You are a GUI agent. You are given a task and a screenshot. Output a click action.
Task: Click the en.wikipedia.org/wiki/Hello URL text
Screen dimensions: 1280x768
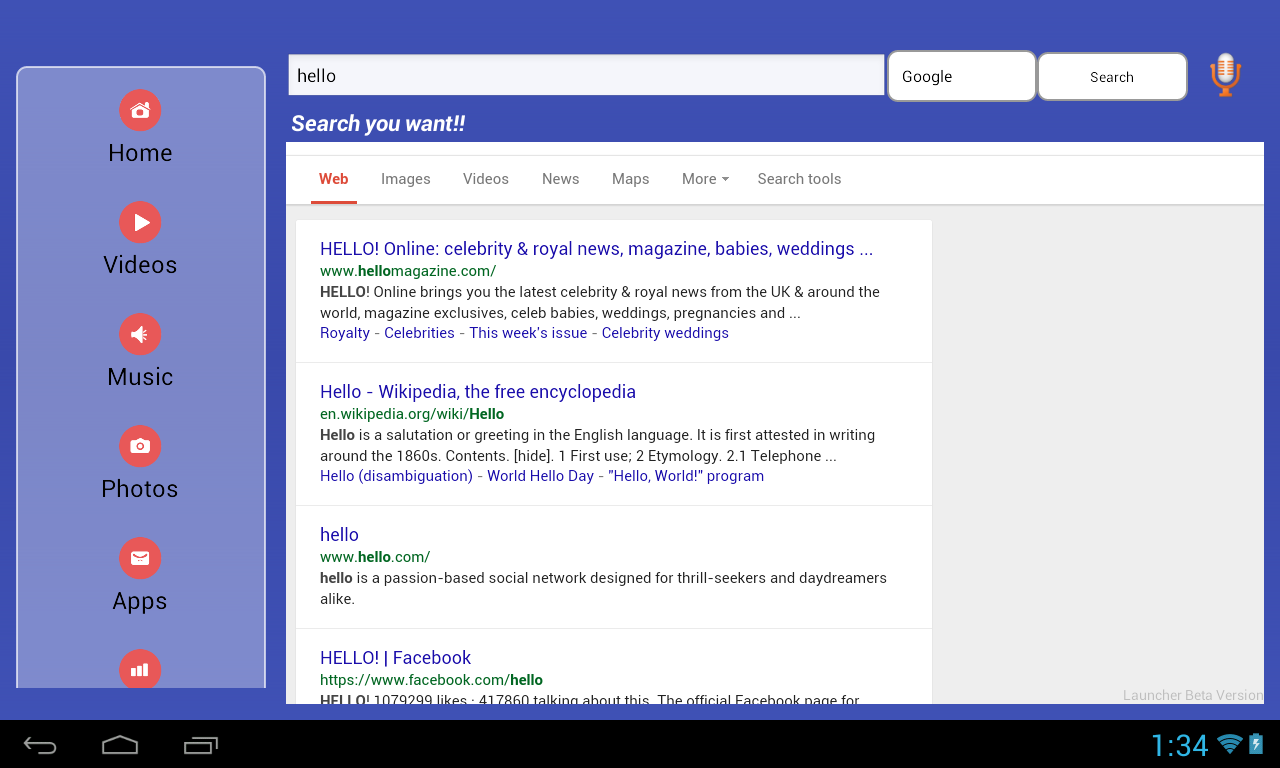click(x=412, y=414)
